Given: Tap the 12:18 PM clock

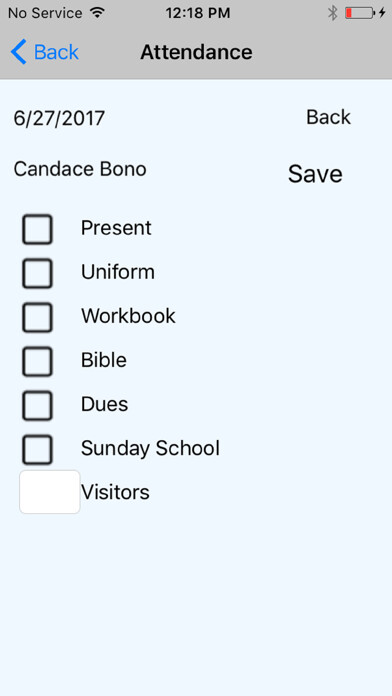Looking at the screenshot, I should pyautogui.click(x=198, y=13).
